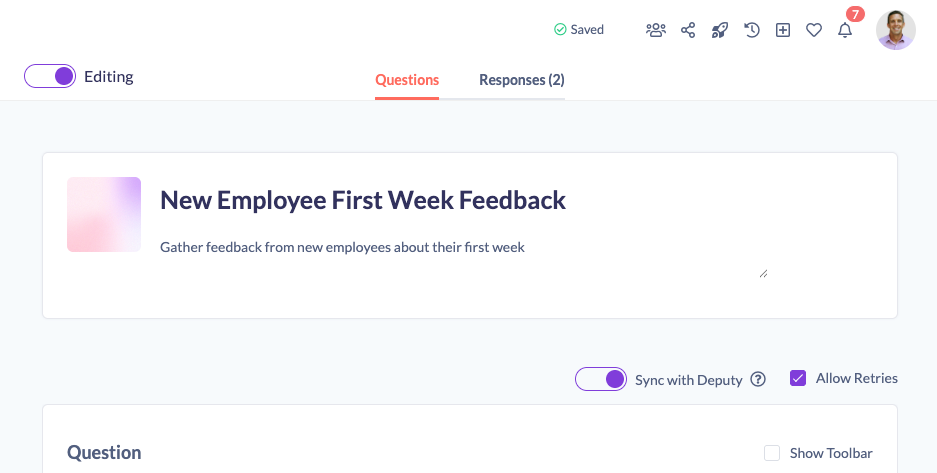Click the heart favorite icon
Screen dimensions: 937x473
814,30
